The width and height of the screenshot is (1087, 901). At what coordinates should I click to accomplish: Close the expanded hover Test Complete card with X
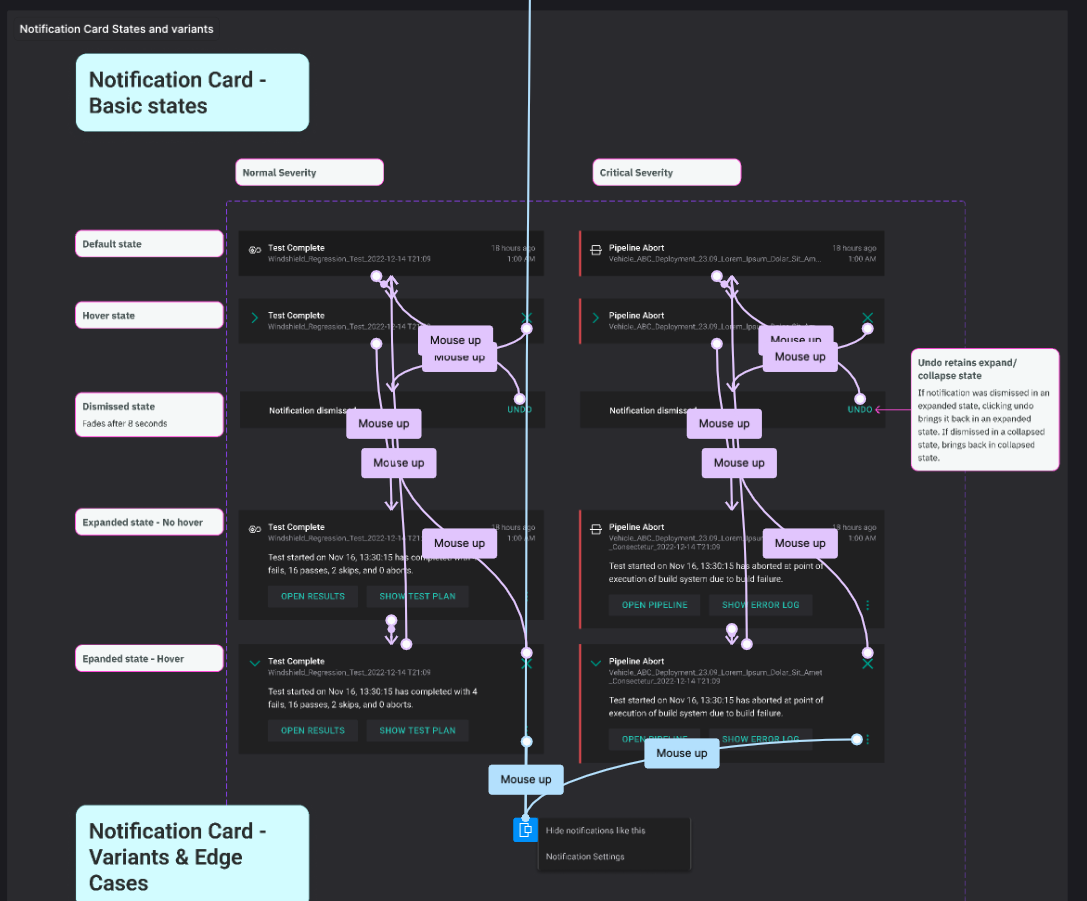pos(527,662)
